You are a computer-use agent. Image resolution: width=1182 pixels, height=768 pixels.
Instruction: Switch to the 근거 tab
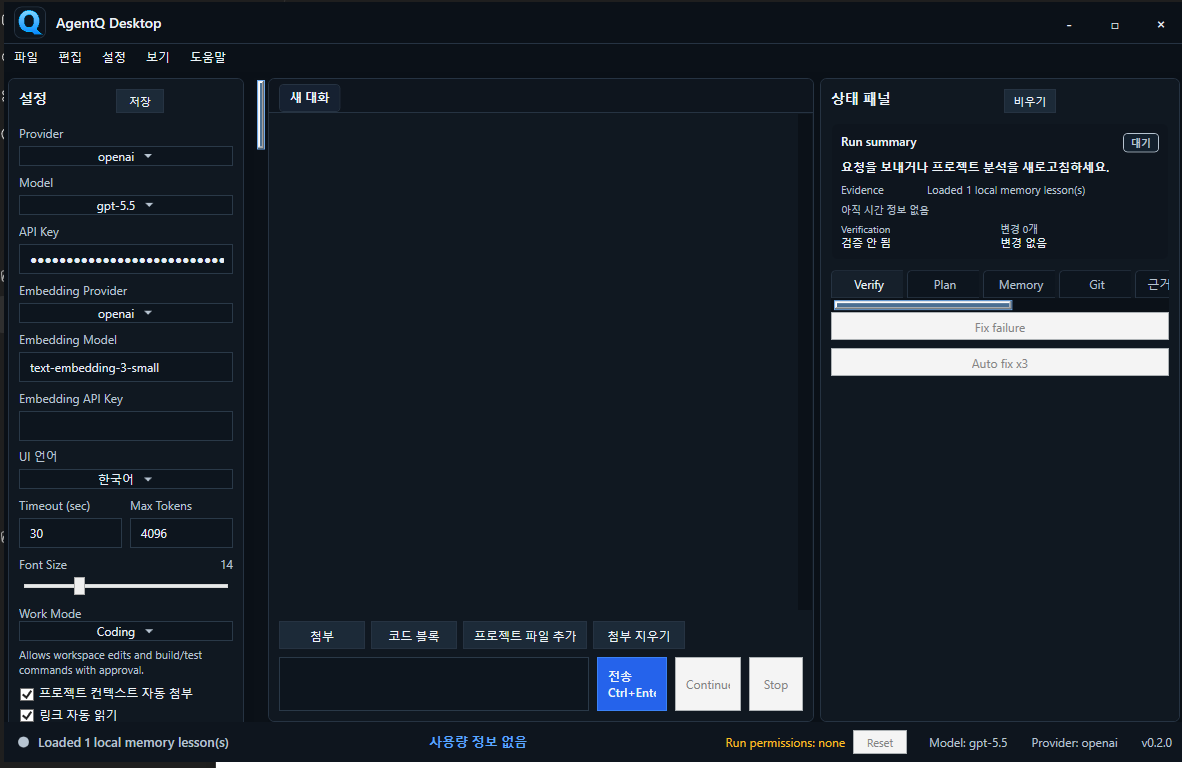coord(1153,285)
